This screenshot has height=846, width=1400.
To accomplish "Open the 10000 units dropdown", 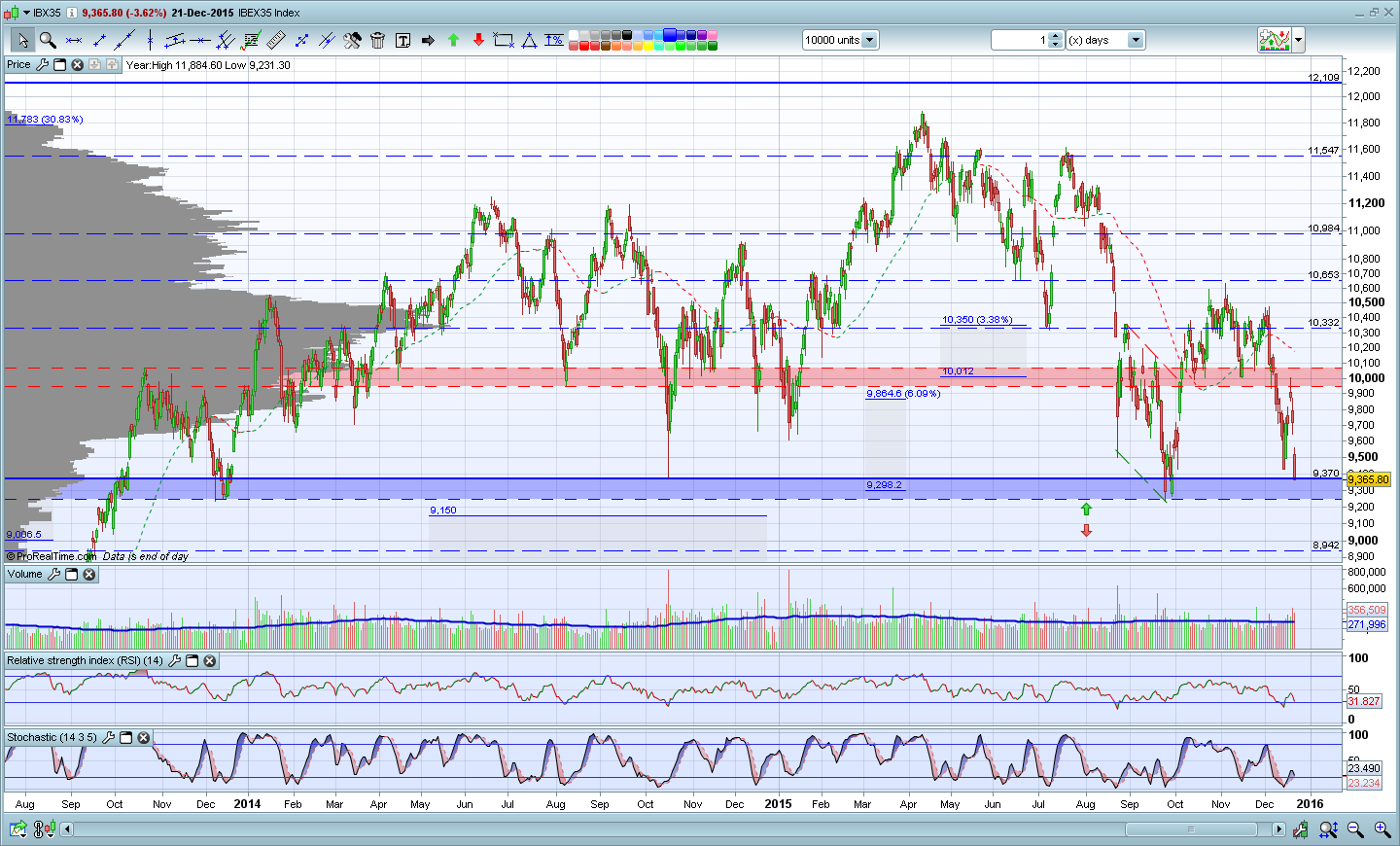I will [x=870, y=40].
